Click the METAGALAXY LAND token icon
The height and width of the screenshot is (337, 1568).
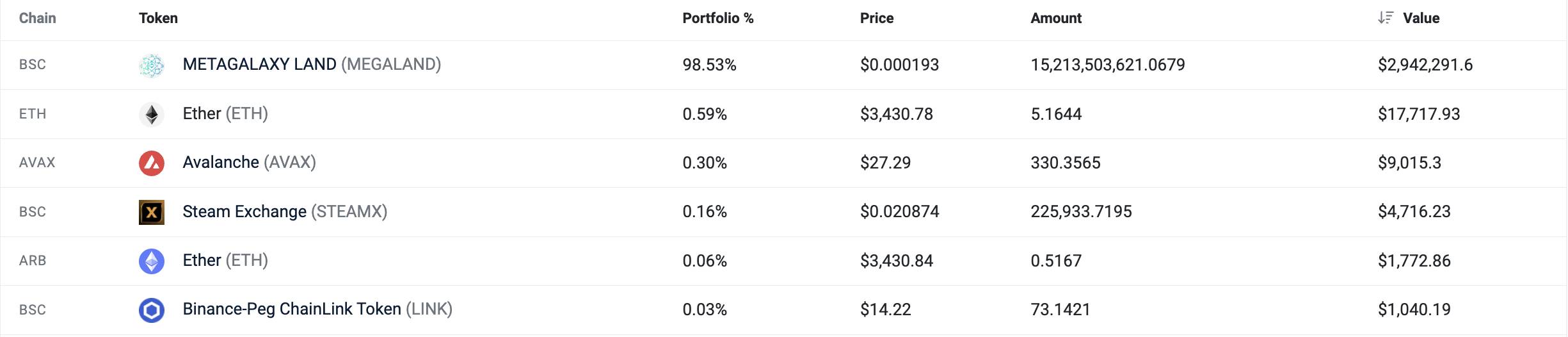152,65
